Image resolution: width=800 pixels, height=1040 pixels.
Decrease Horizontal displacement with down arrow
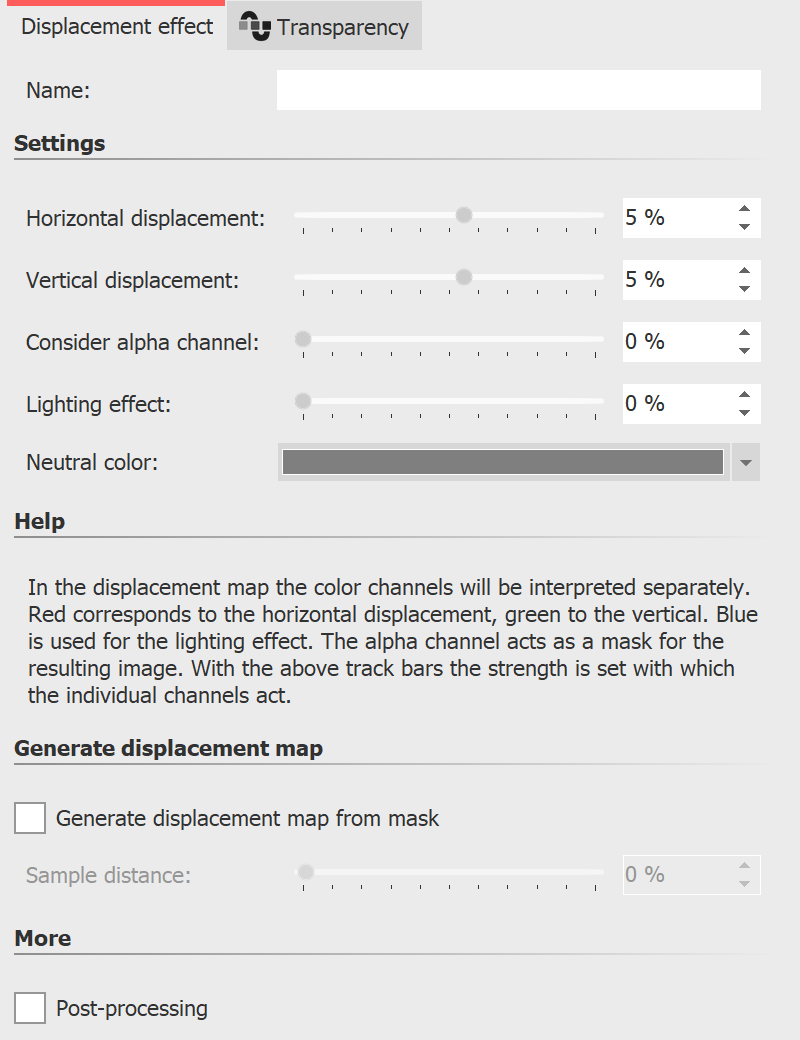tap(746, 226)
